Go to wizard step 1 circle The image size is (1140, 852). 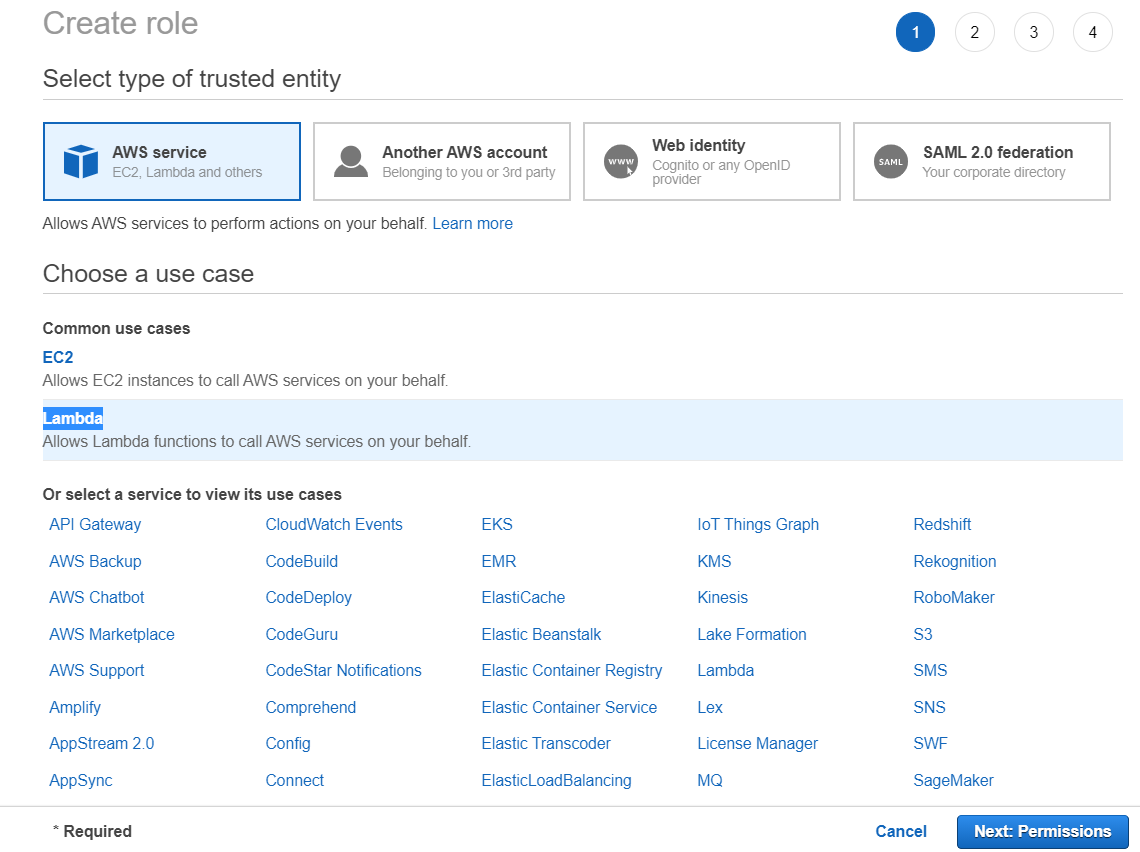[915, 32]
